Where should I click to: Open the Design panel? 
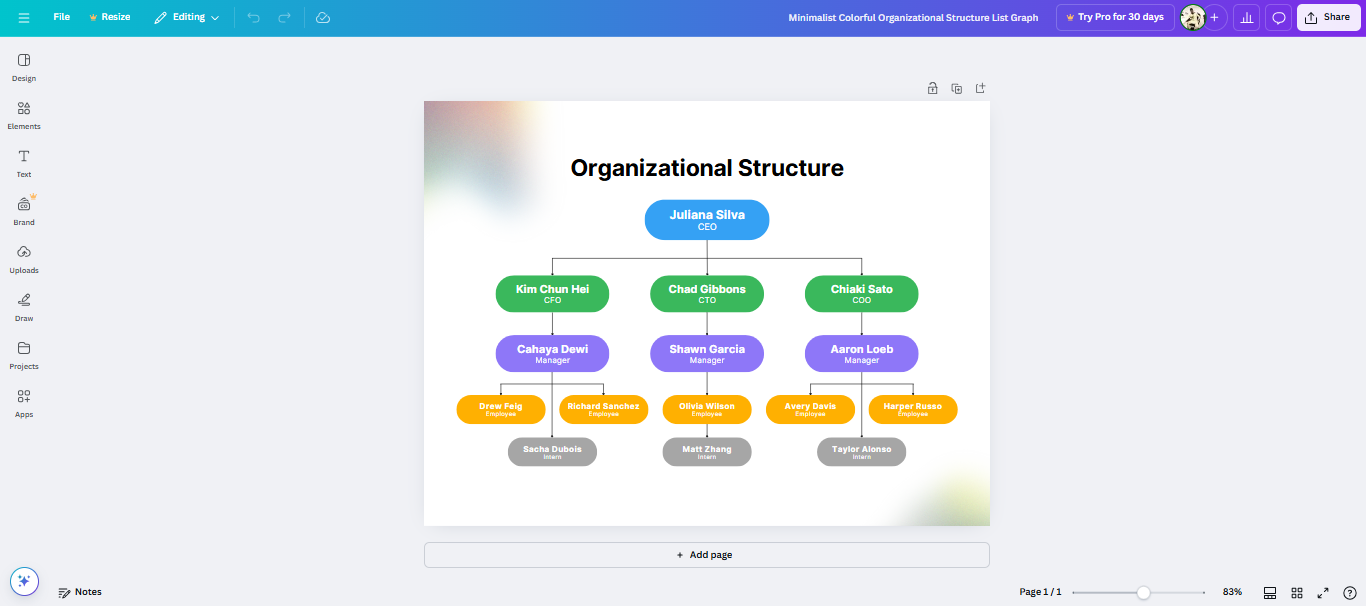(x=24, y=67)
